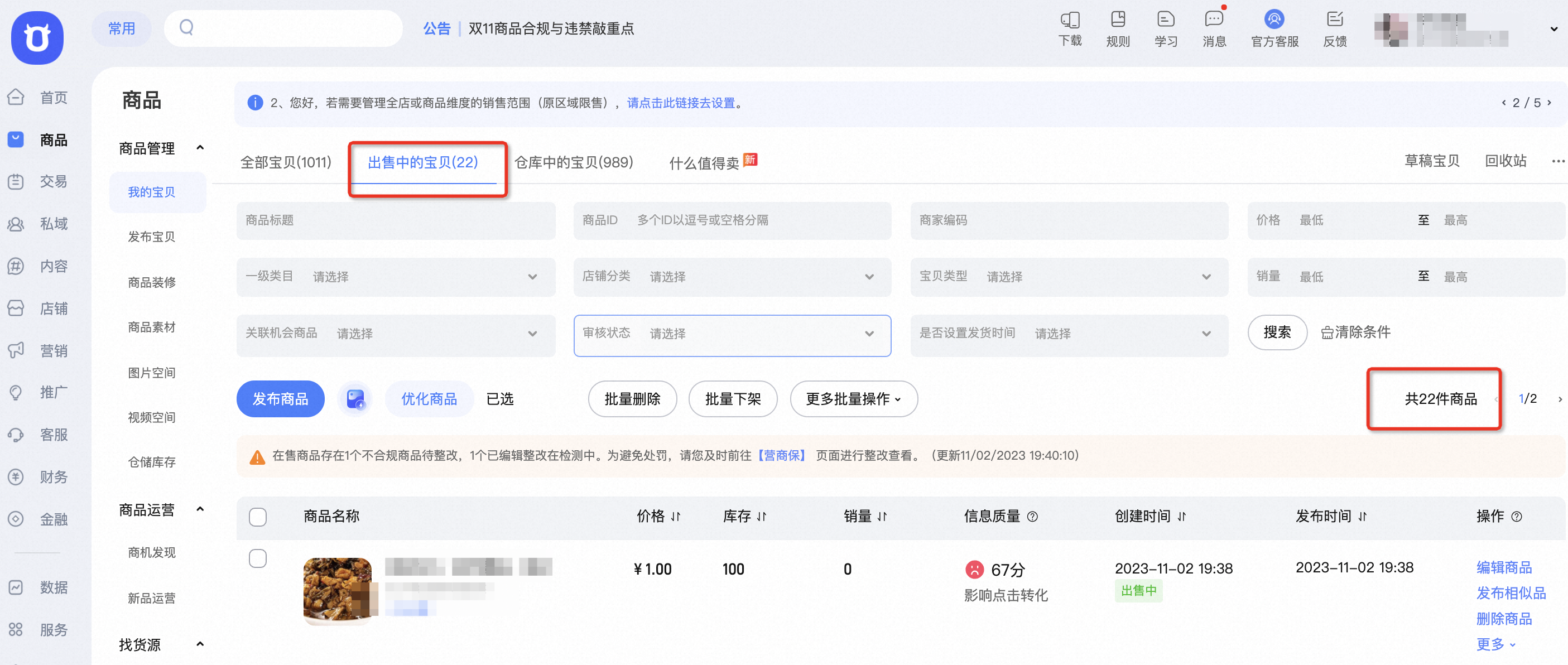Collapse the 商品运营 section

(x=200, y=509)
